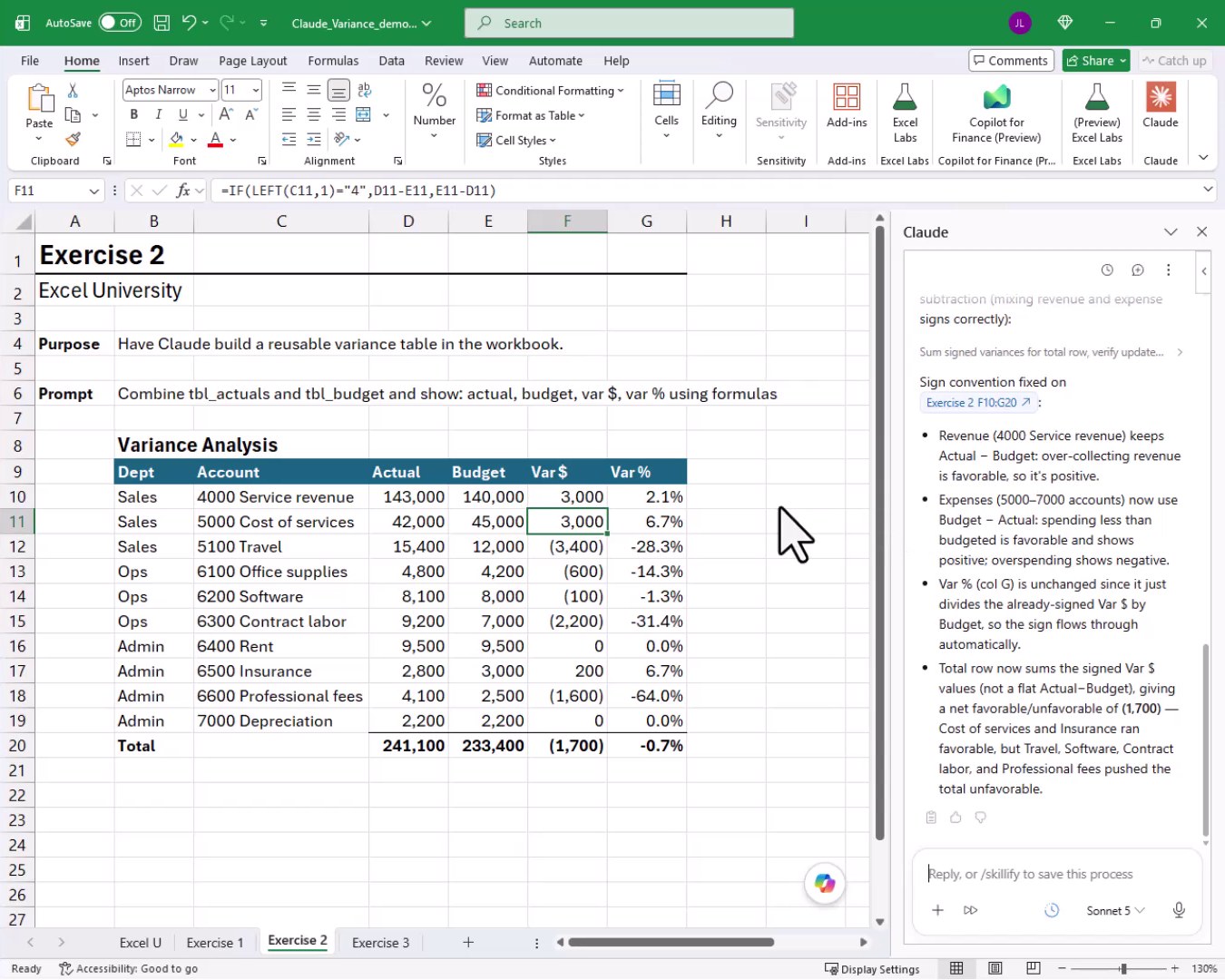The height and width of the screenshot is (980, 1225).
Task: Click the microphone icon in Claude reply box
Action: [1179, 910]
